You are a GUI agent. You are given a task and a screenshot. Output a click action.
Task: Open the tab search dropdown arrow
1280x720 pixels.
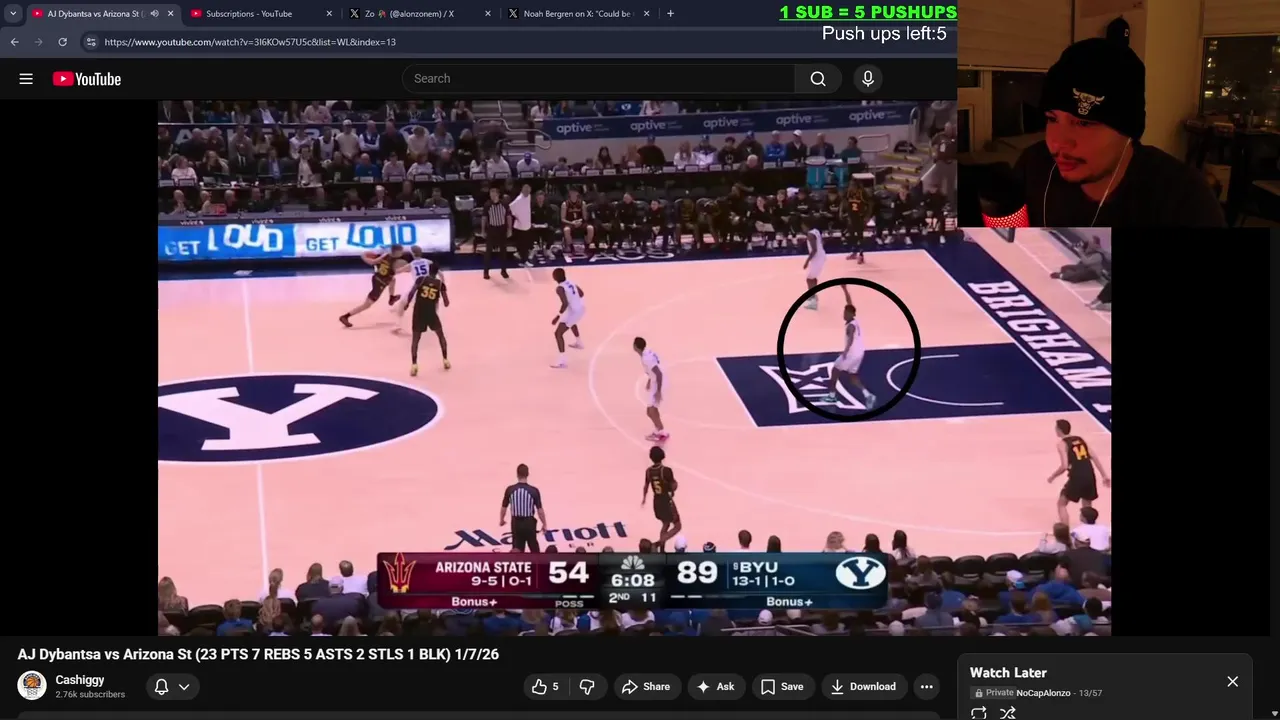13,14
